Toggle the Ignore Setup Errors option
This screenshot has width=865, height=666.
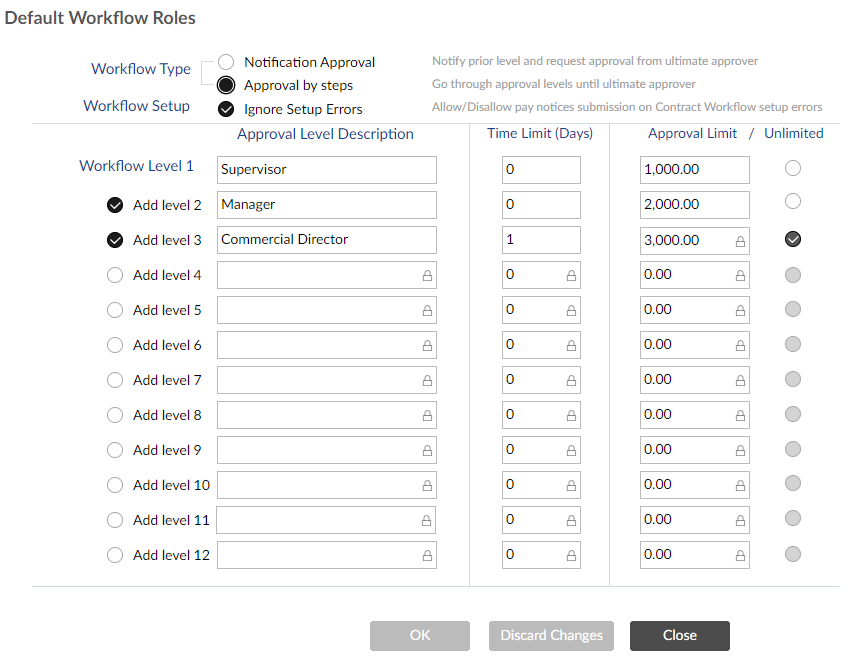coord(226,110)
